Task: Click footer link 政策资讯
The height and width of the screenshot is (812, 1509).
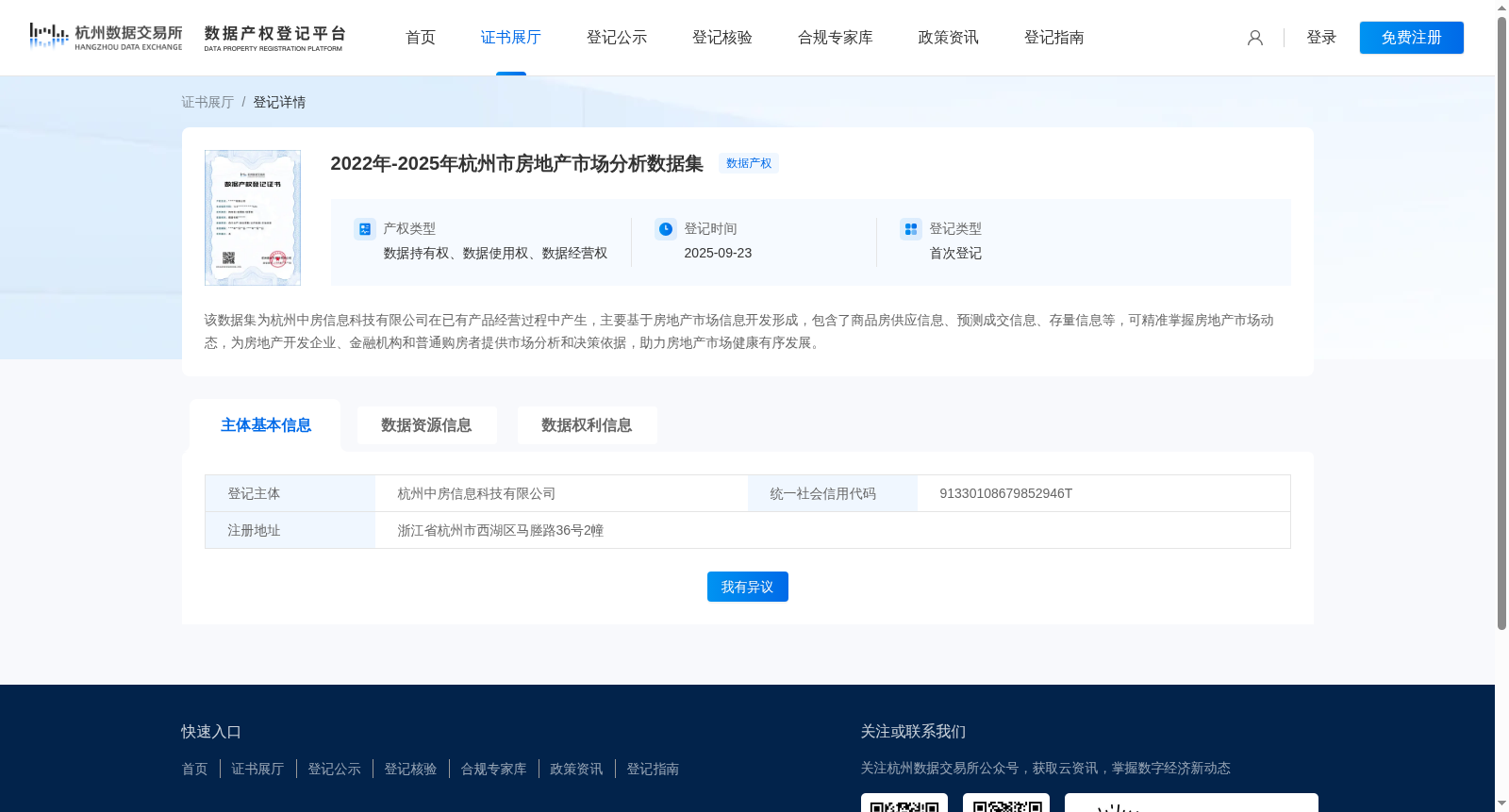Action: (x=576, y=769)
